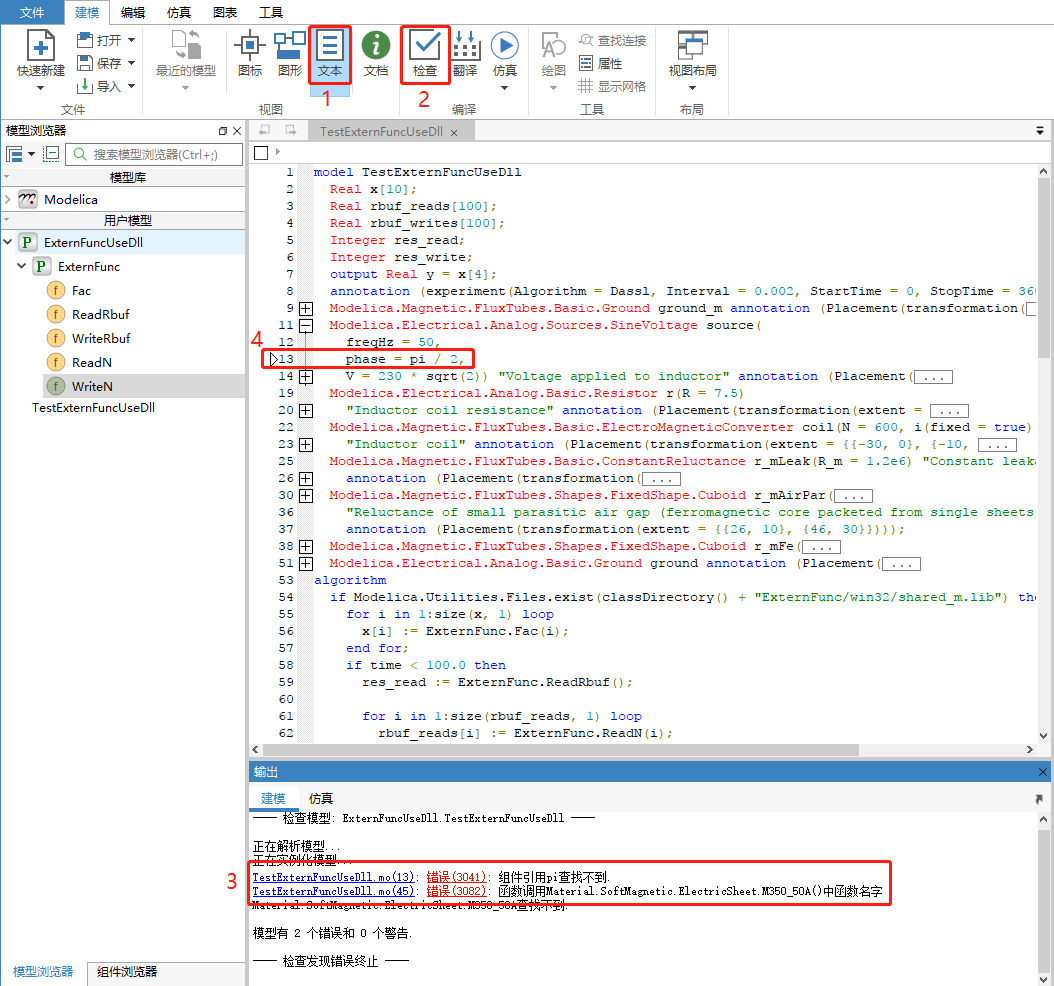Close the 模型浏览器 panel
The image size is (1054, 986).
pyautogui.click(x=237, y=131)
